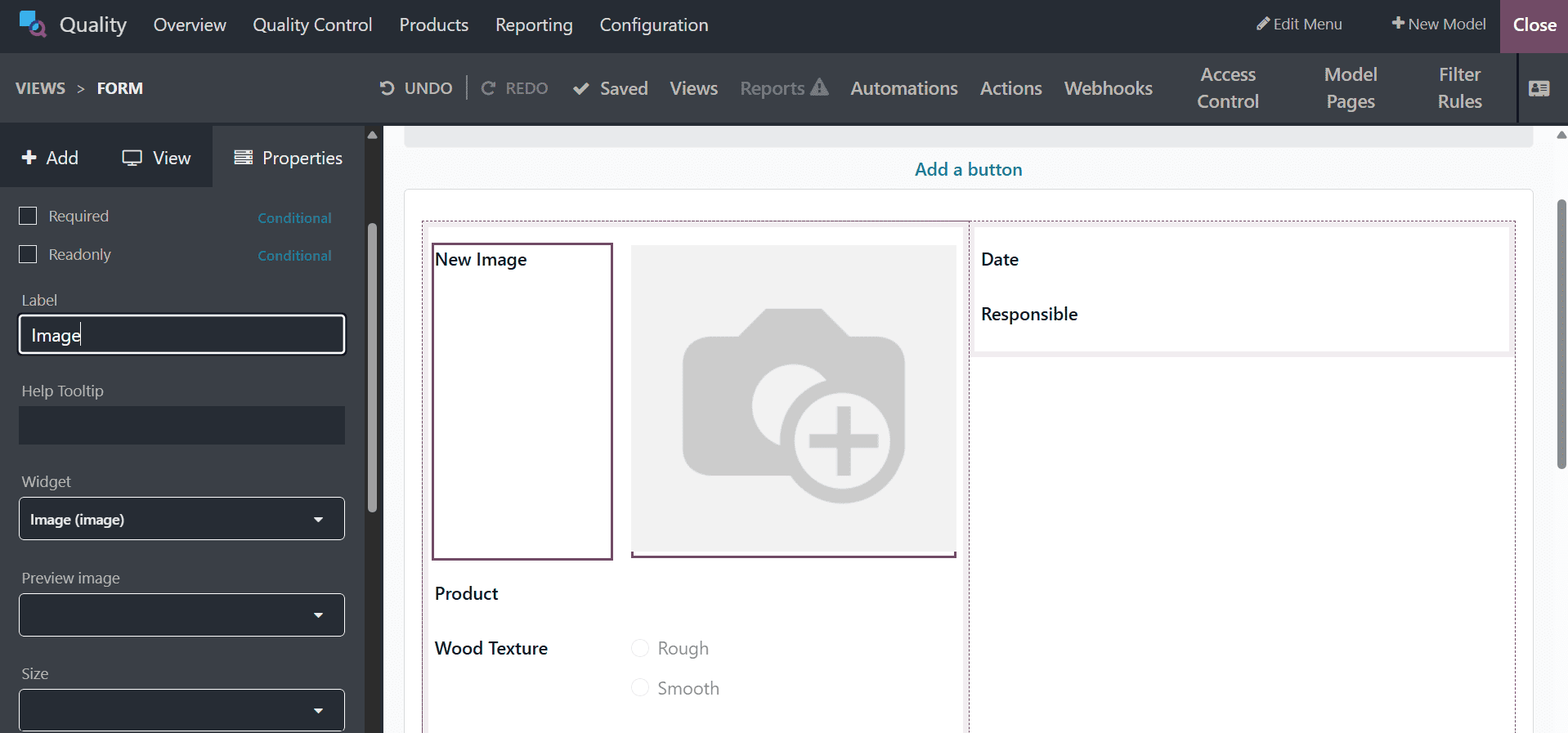The image size is (1568, 733).
Task: Open the Quality Control menu
Action: click(x=312, y=25)
